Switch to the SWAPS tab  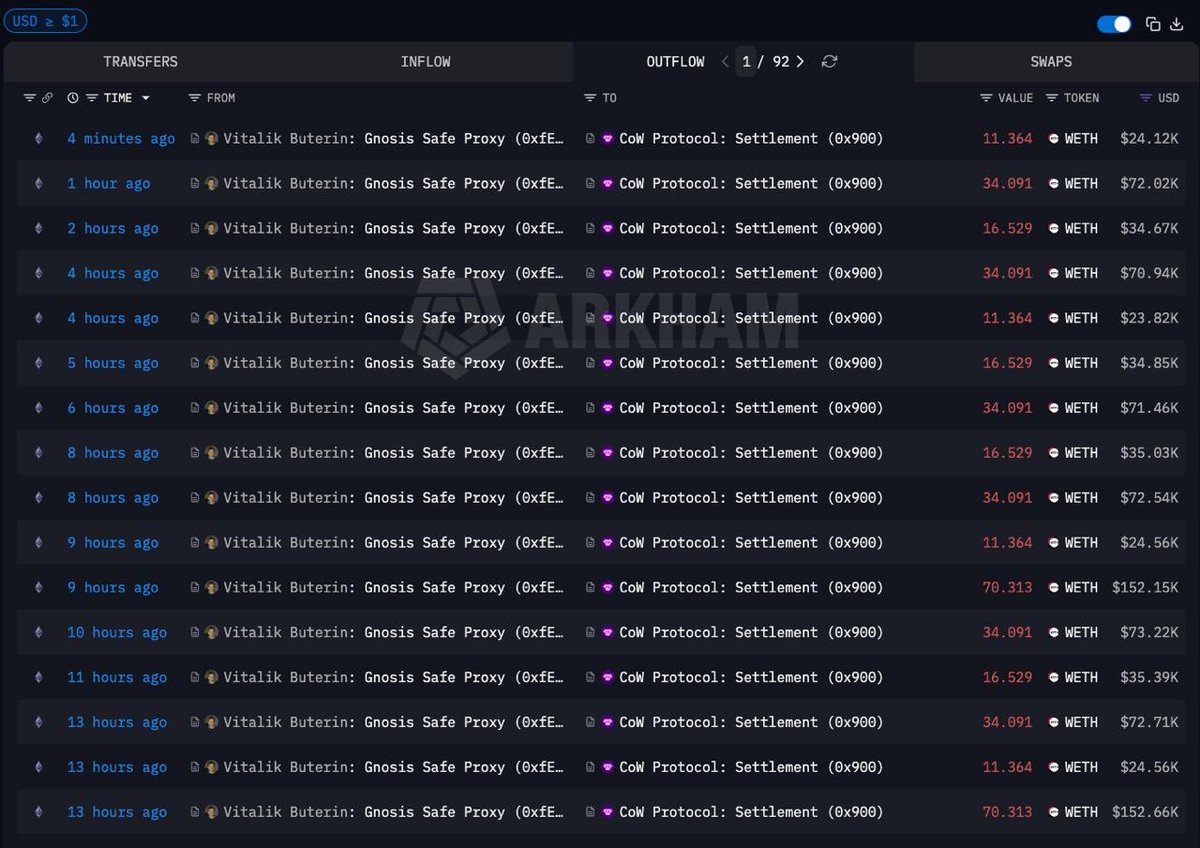1051,62
